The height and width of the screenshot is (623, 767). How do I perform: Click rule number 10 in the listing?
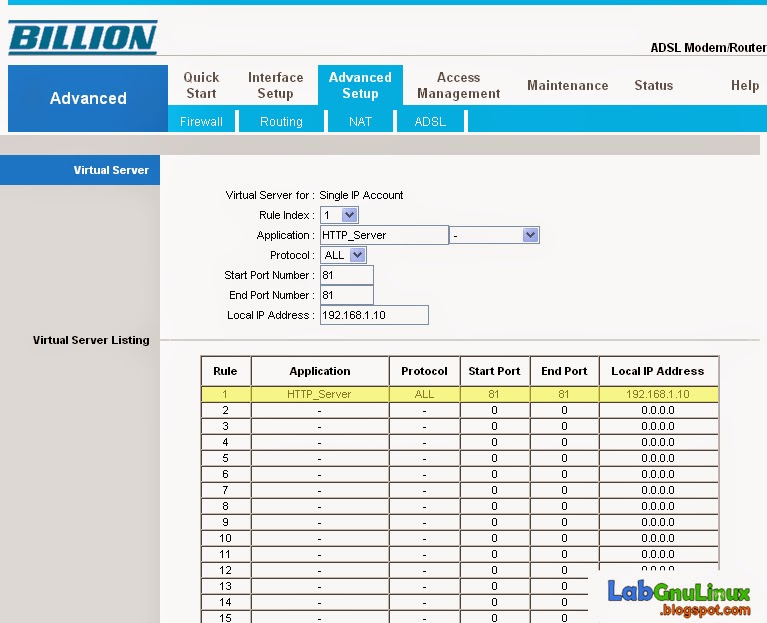pyautogui.click(x=225, y=538)
